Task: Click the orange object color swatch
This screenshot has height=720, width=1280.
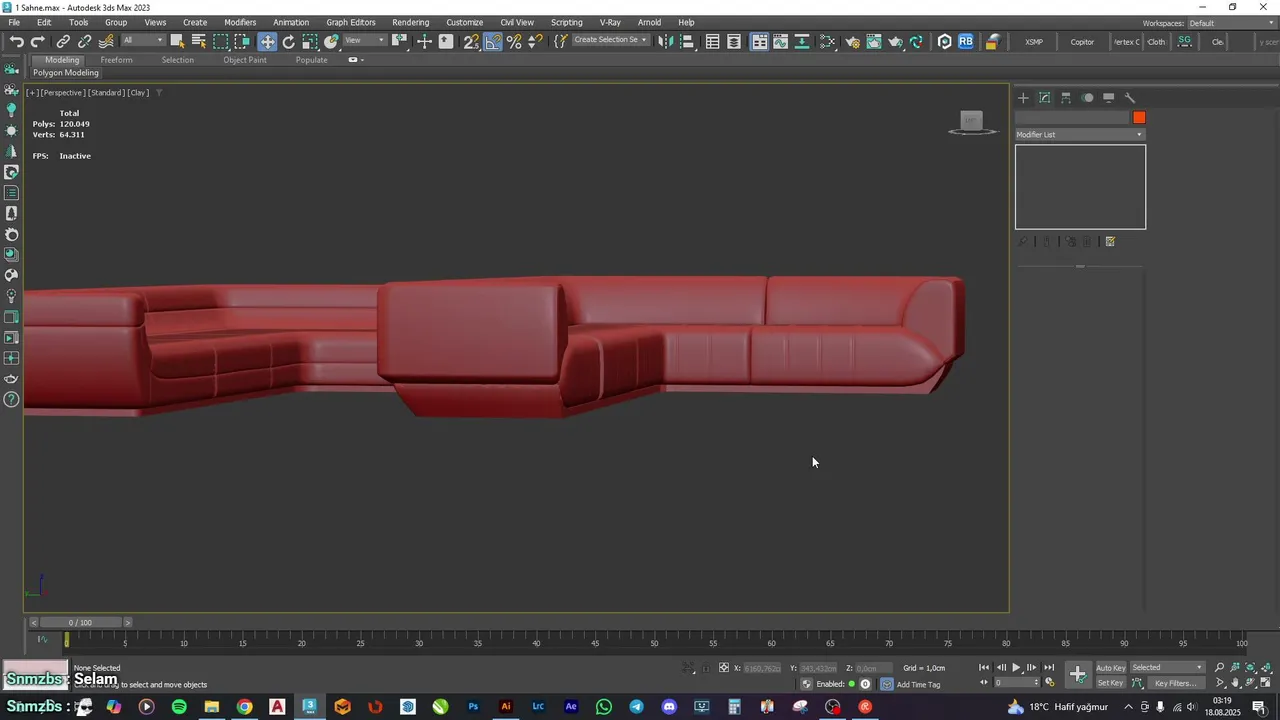Action: [x=1139, y=118]
